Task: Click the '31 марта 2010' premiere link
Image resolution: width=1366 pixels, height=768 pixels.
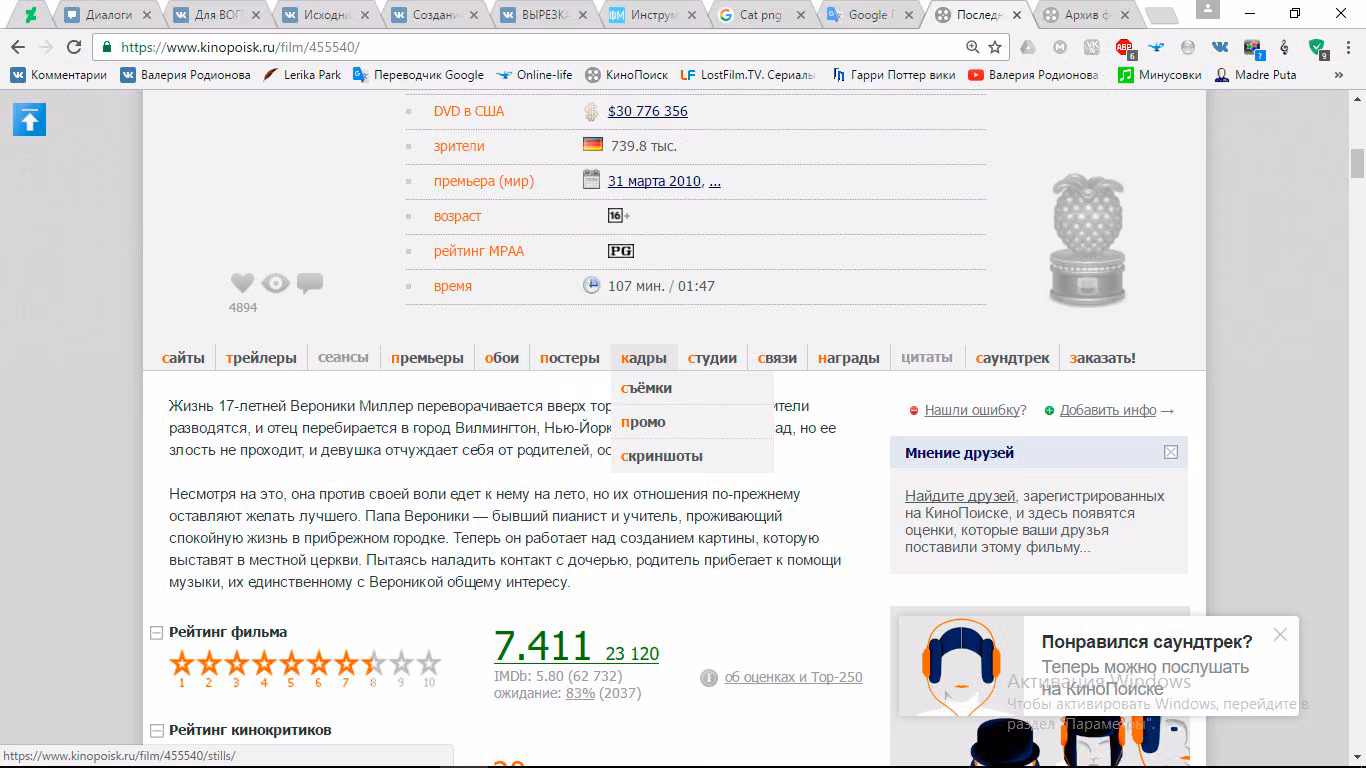Action: coord(655,181)
